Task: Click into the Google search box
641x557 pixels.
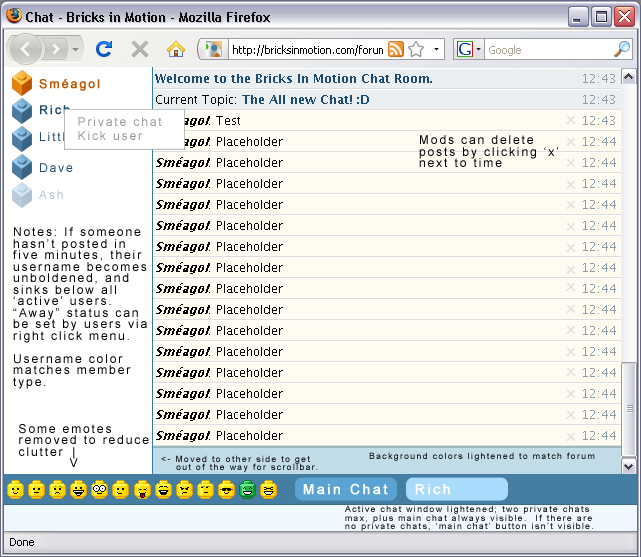Action: point(549,50)
